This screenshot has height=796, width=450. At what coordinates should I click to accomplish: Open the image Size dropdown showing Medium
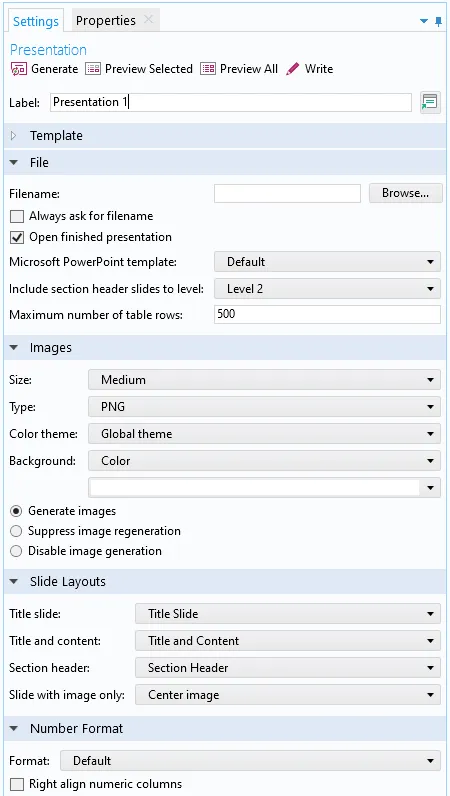pos(264,380)
